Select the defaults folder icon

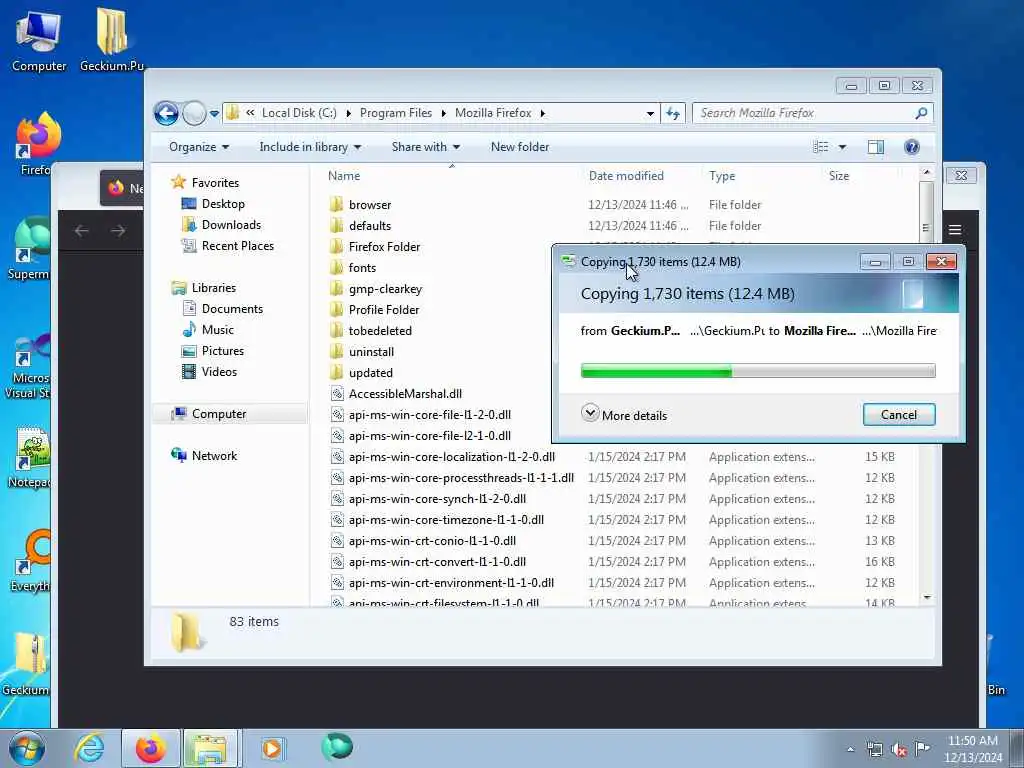coord(336,225)
